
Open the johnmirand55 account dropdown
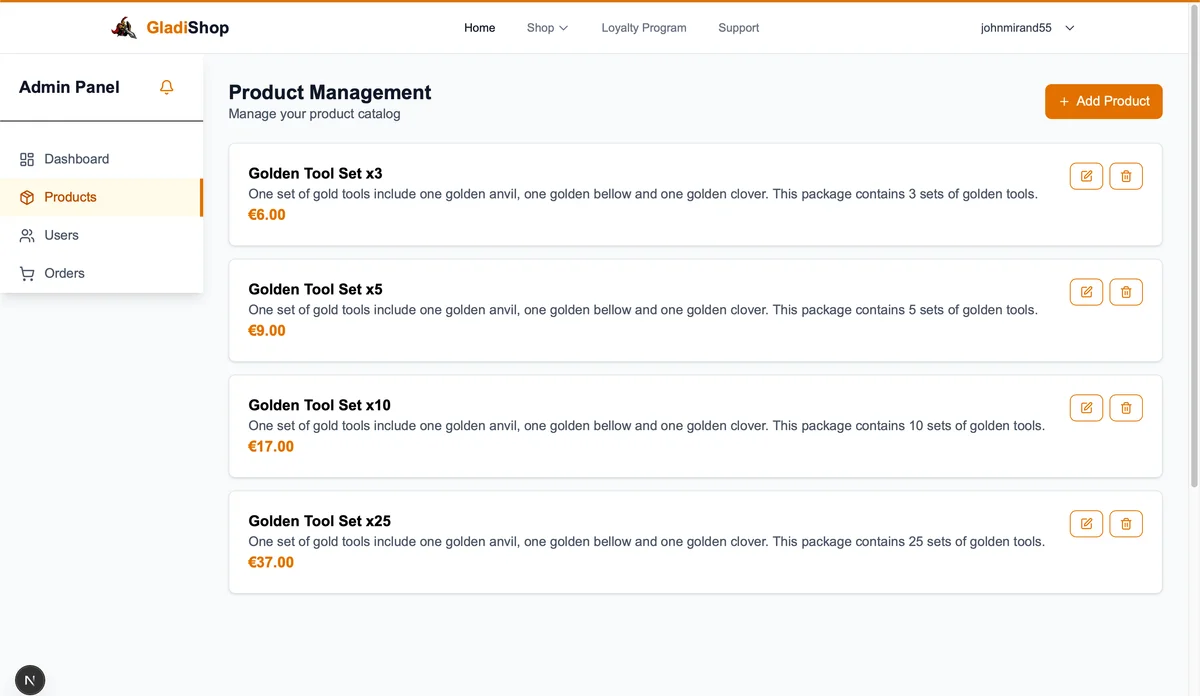tap(1027, 28)
